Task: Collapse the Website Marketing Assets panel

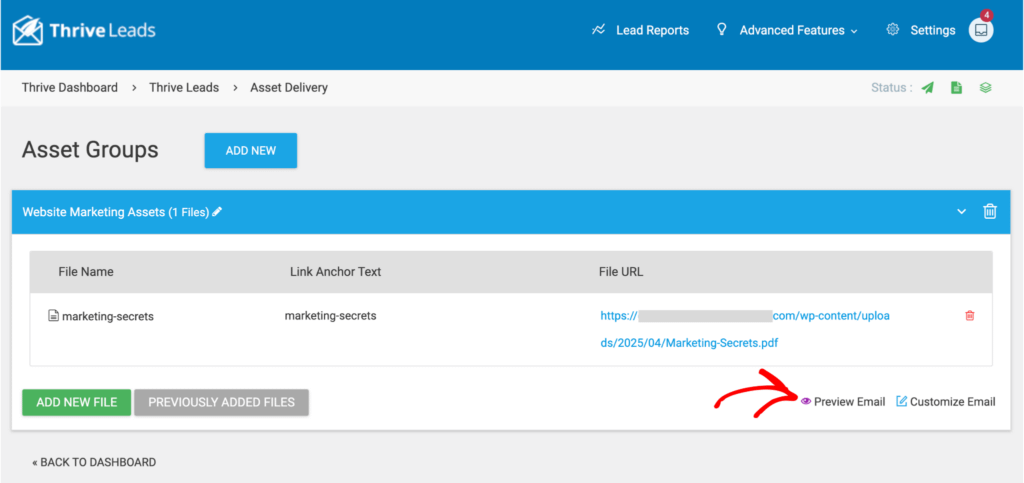Action: pos(961,211)
